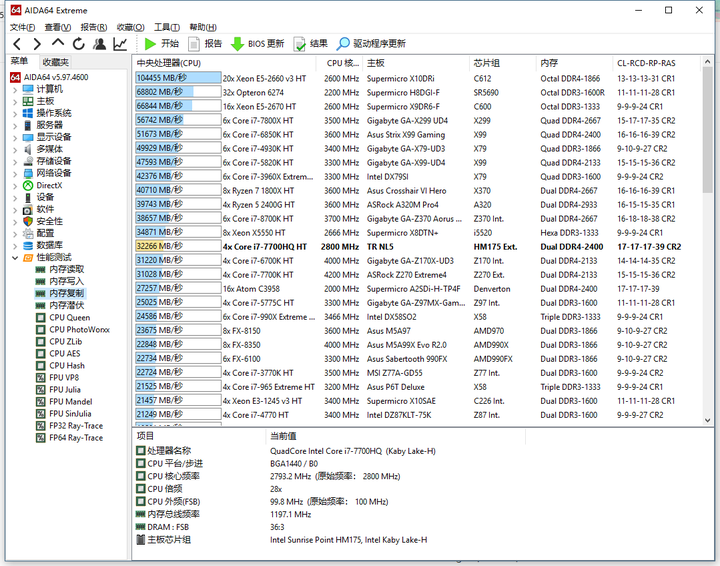The height and width of the screenshot is (566, 720).
Task: Collapse the 性能测试 tree node
Action: 15,258
